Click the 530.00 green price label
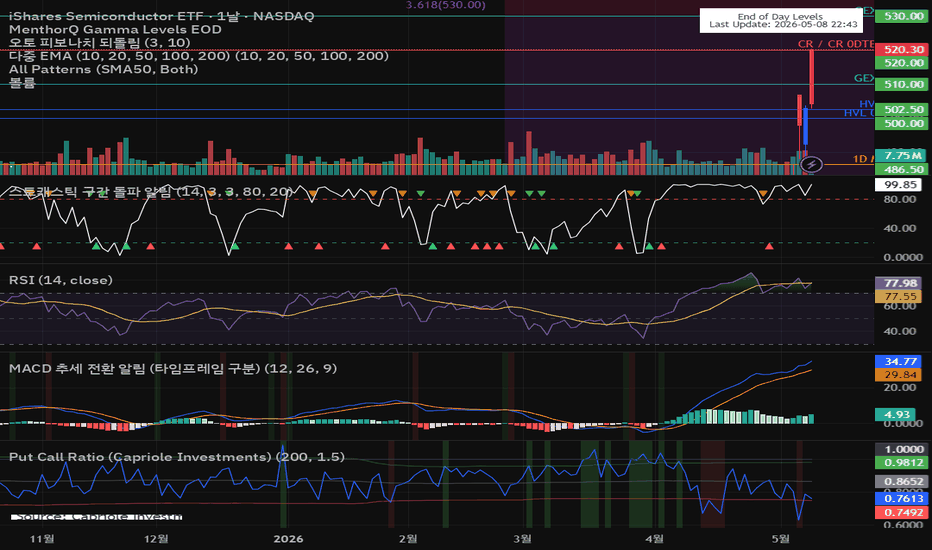 click(x=903, y=16)
